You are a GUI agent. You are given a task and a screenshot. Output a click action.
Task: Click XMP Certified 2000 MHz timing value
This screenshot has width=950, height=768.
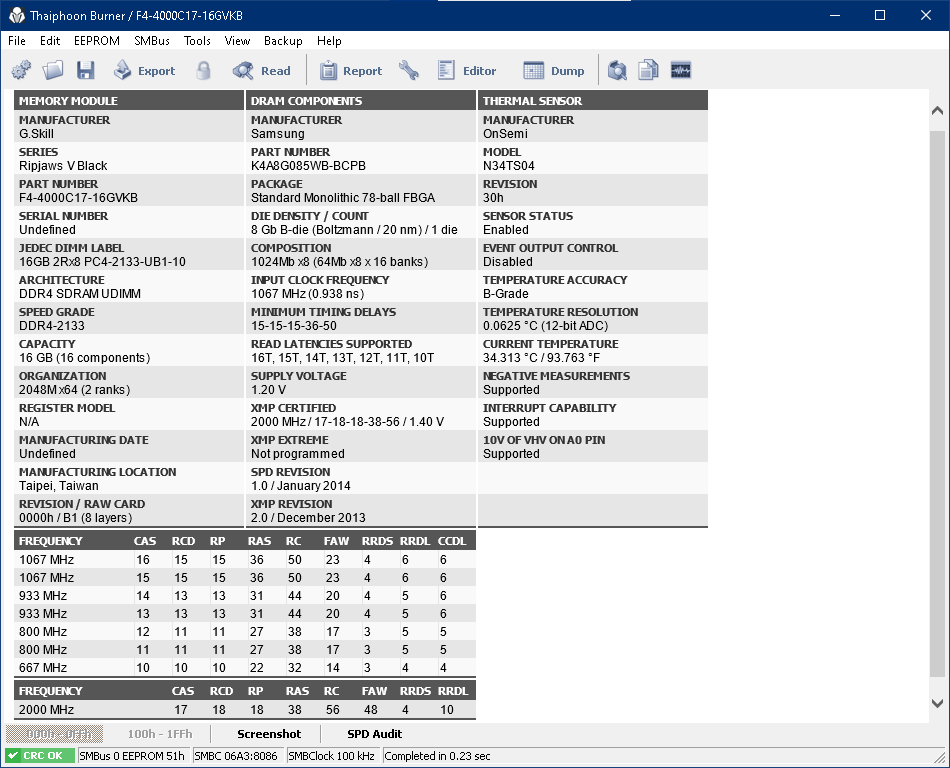347,422
